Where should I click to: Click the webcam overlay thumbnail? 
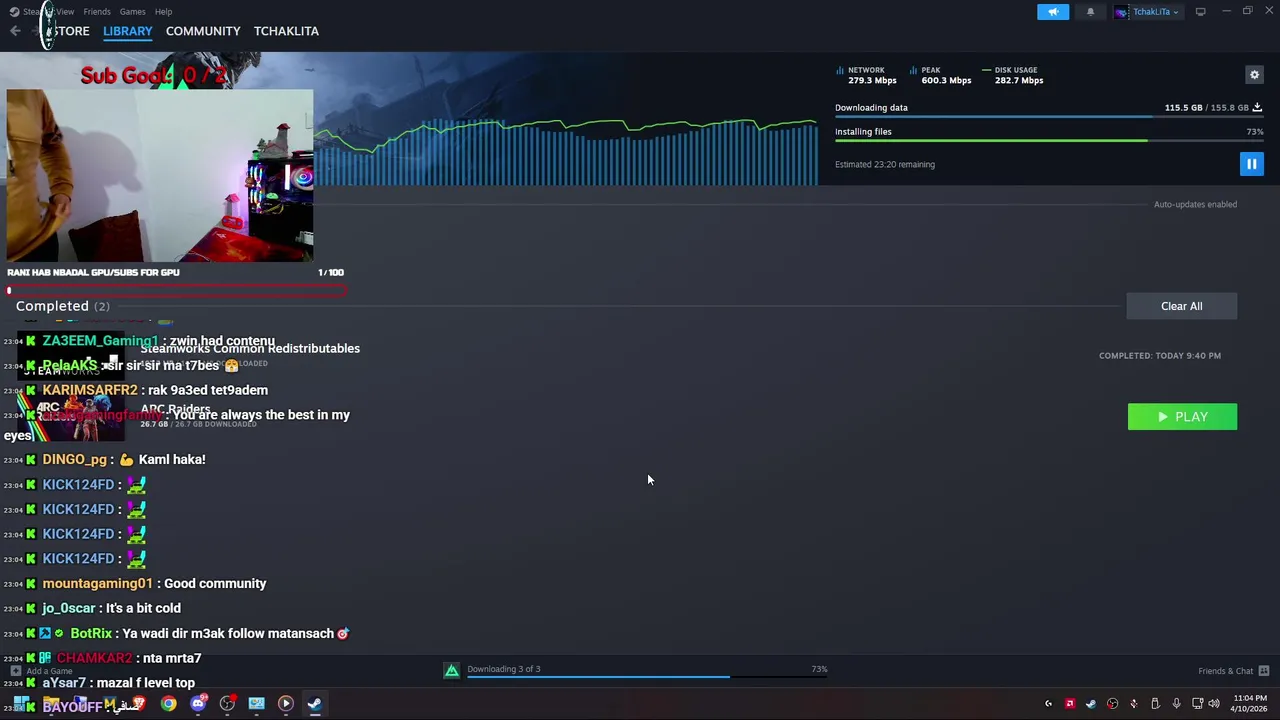(x=160, y=175)
